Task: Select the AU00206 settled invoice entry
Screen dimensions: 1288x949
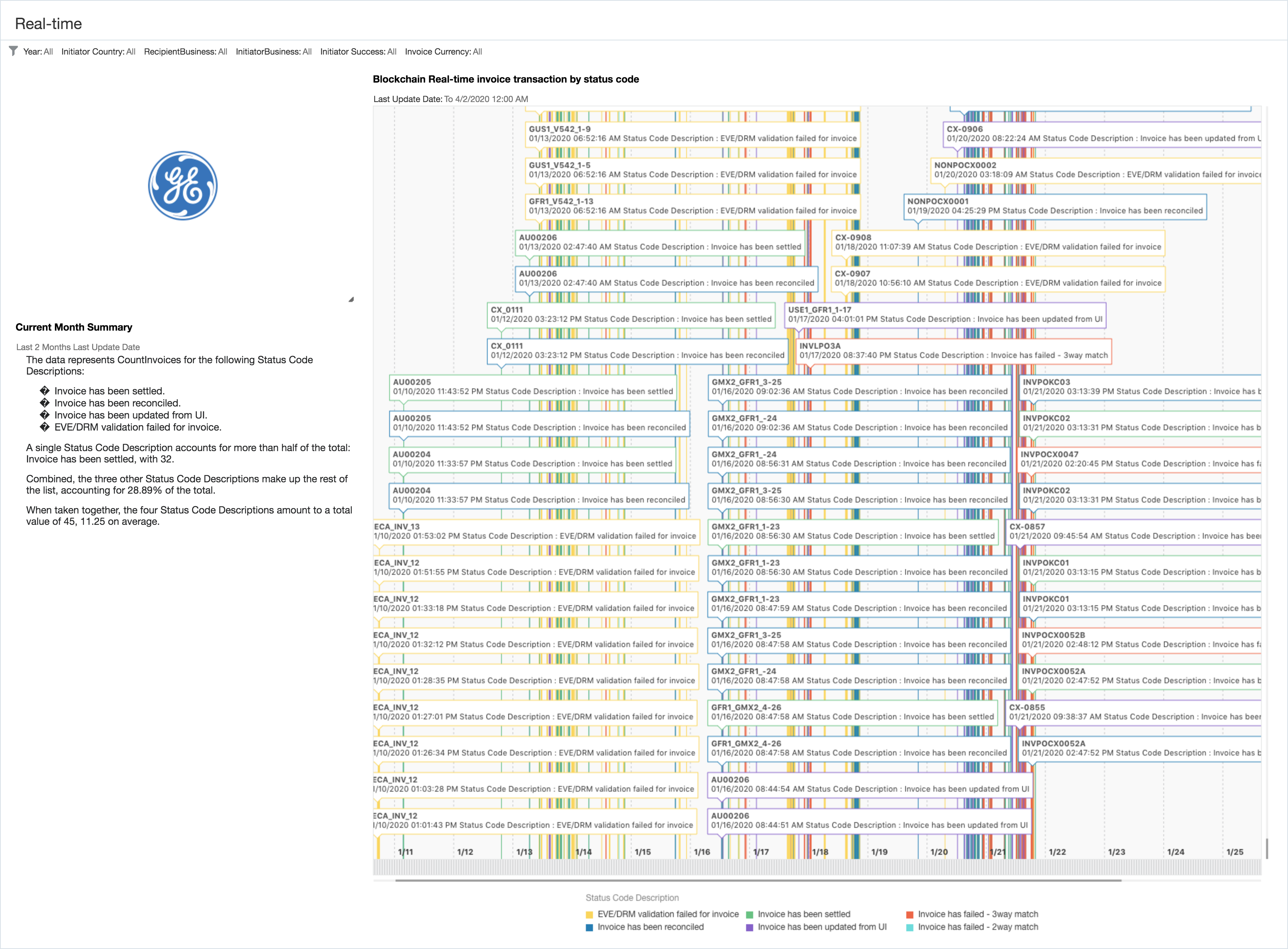Action: (x=661, y=242)
